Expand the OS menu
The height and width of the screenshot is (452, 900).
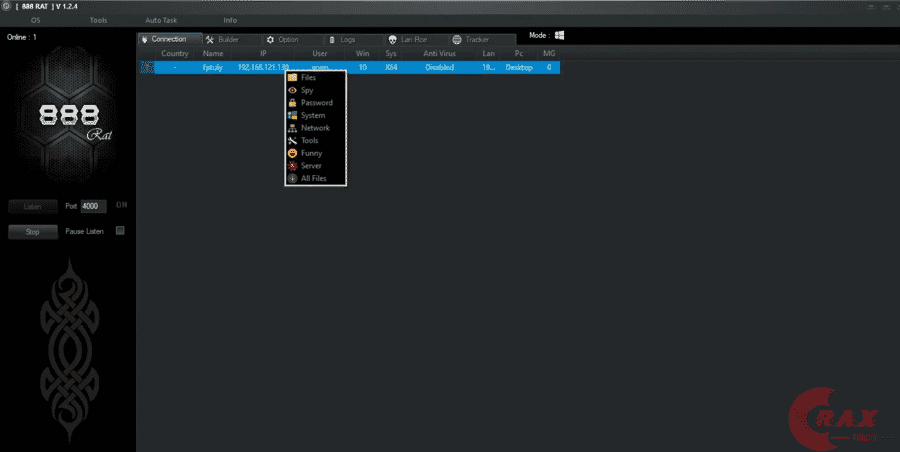[36, 20]
